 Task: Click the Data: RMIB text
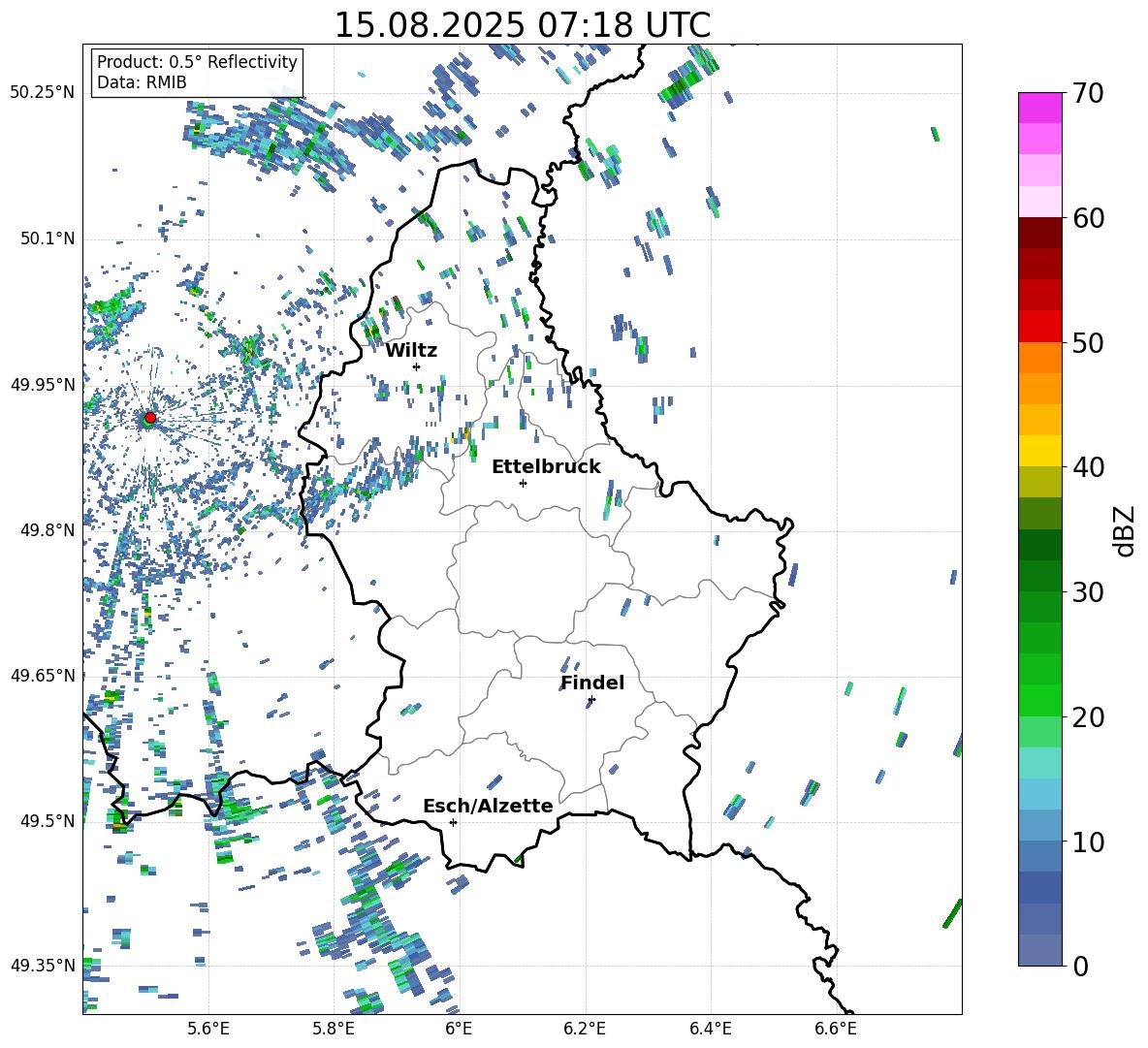142,82
